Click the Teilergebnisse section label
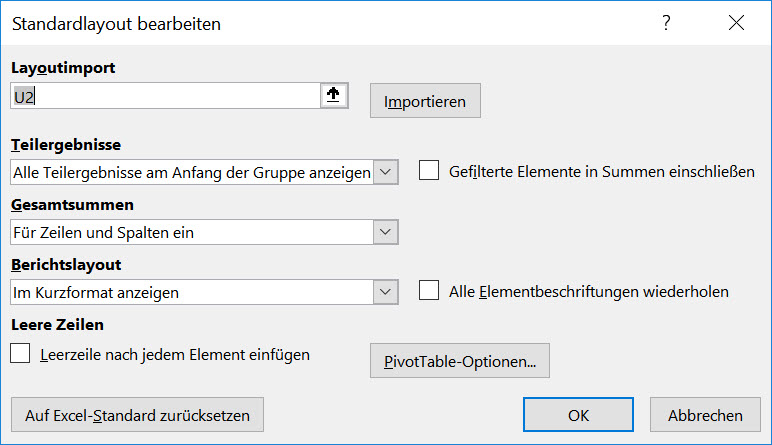Image resolution: width=772 pixels, height=445 pixels. pyautogui.click(x=65, y=145)
